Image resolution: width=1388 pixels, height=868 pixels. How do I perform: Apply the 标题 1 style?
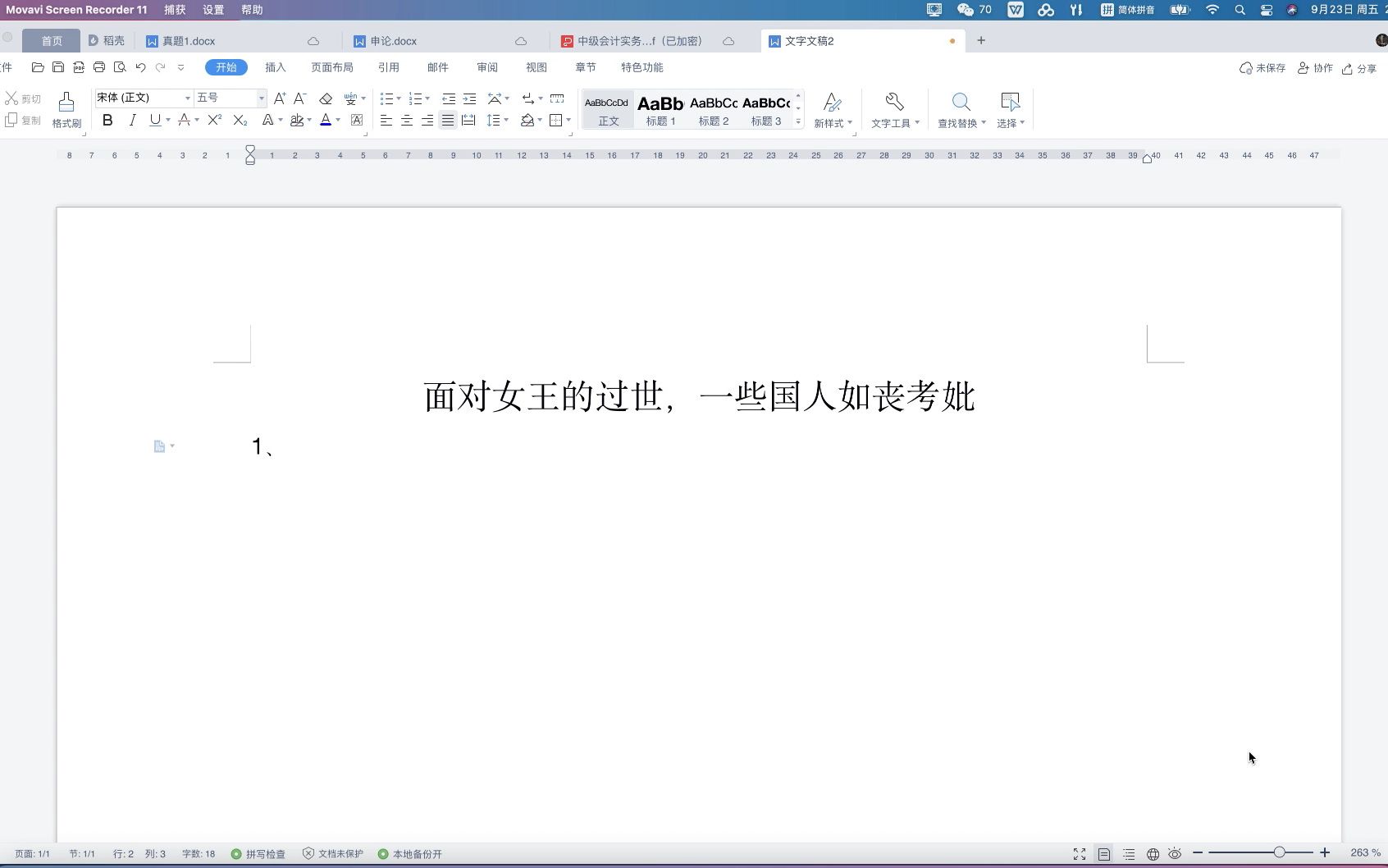660,110
